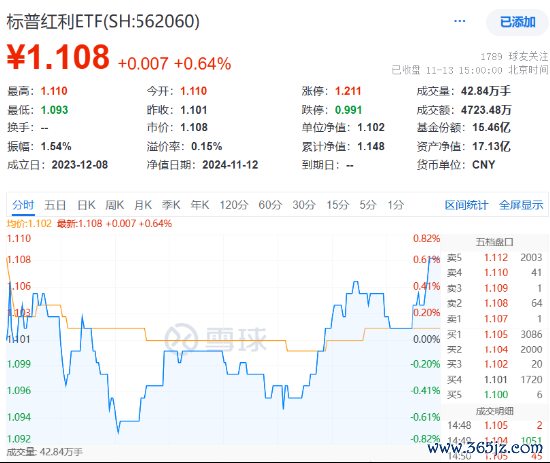Select the 卖5 1.112 order row
Image resolution: width=550 pixels, height=463 pixels.
pyautogui.click(x=495, y=258)
